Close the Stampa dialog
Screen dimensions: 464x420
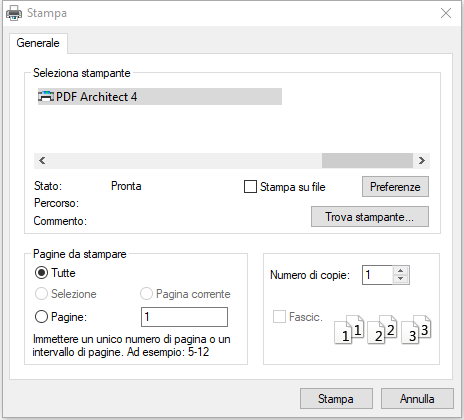446,13
